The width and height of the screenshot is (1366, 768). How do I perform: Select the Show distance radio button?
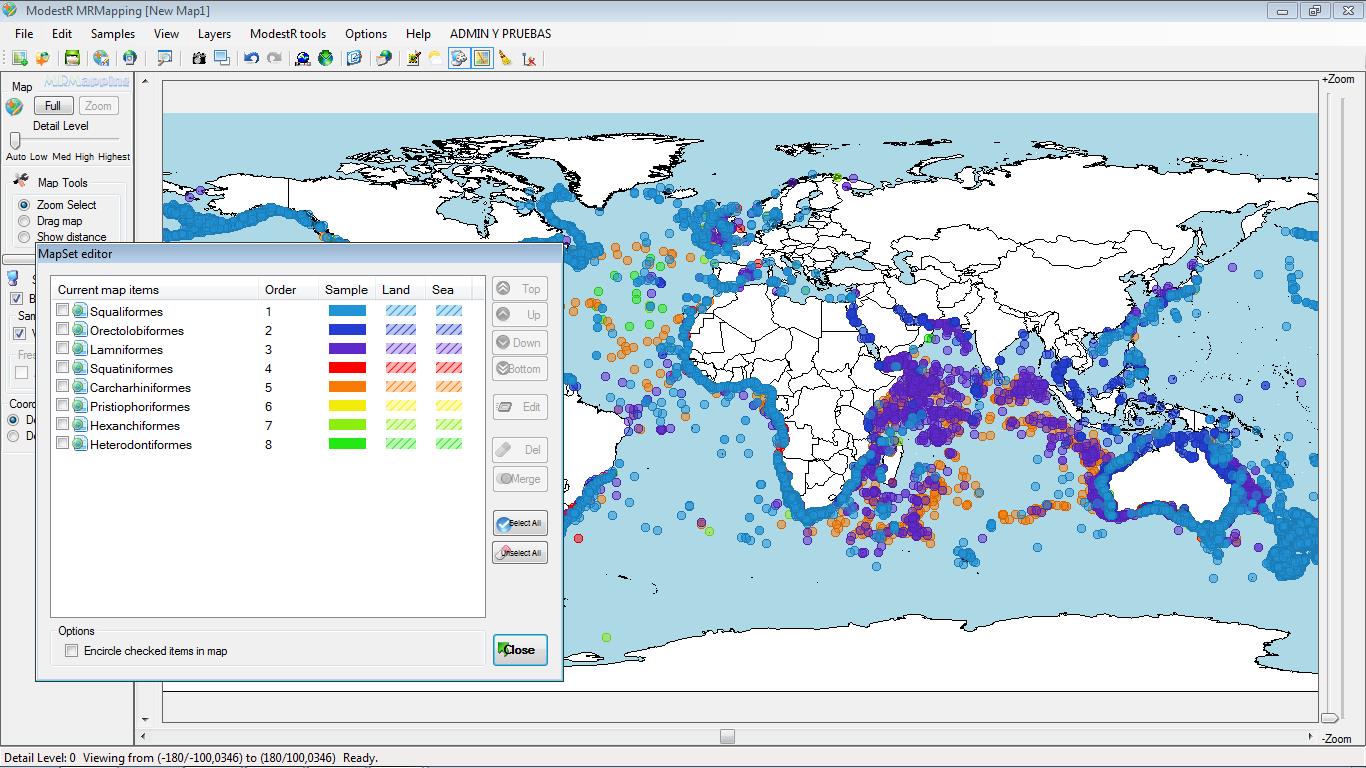click(x=24, y=237)
